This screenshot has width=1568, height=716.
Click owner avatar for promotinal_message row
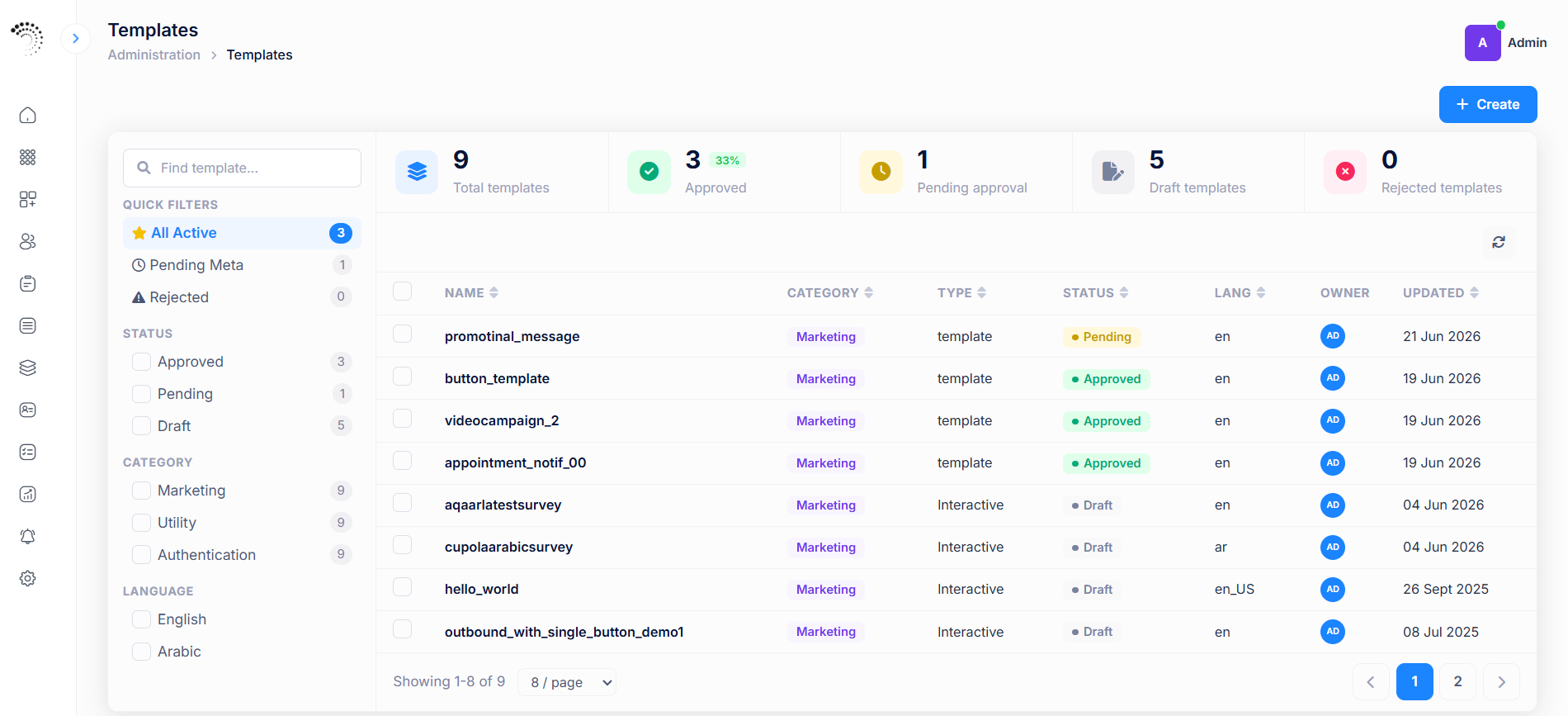[1332, 336]
